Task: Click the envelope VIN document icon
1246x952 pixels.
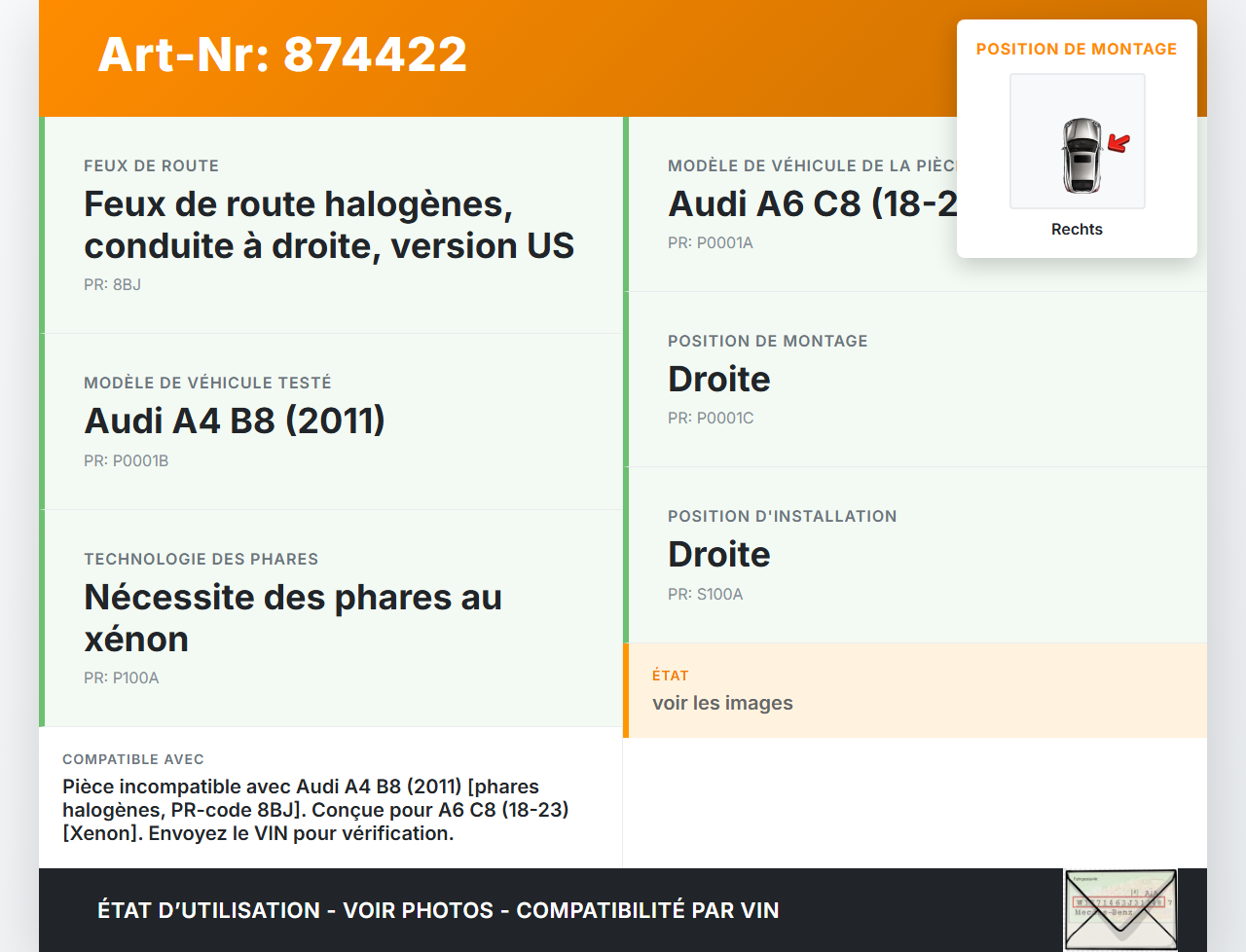Action: 1120,909
